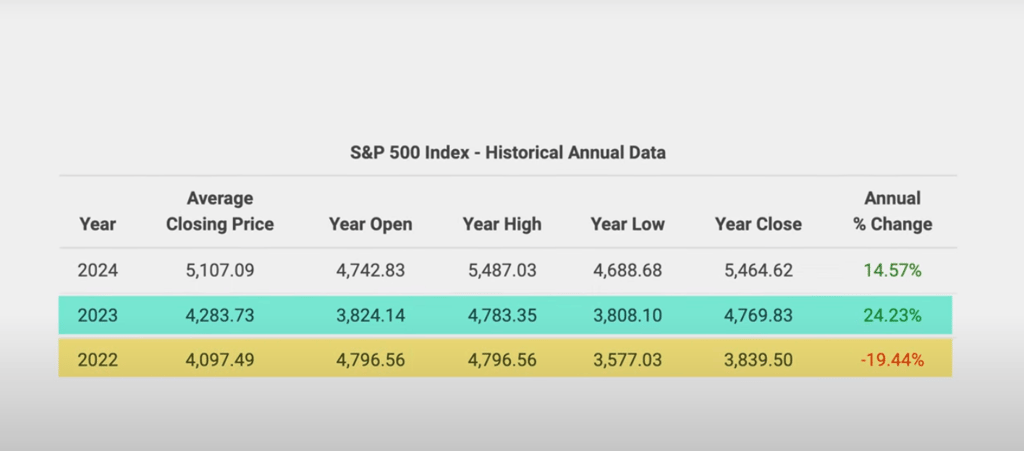The width and height of the screenshot is (1024, 451).
Task: Select the 2024 year cell
Action: coord(97,270)
